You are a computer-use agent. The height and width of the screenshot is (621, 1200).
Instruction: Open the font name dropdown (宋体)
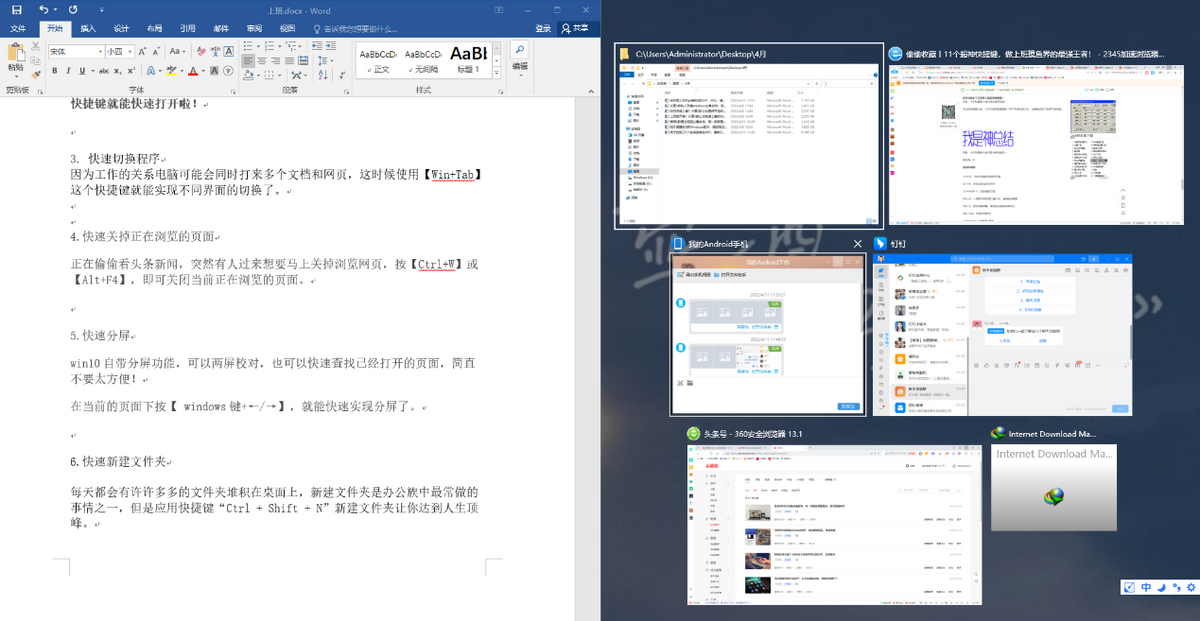tap(101, 51)
